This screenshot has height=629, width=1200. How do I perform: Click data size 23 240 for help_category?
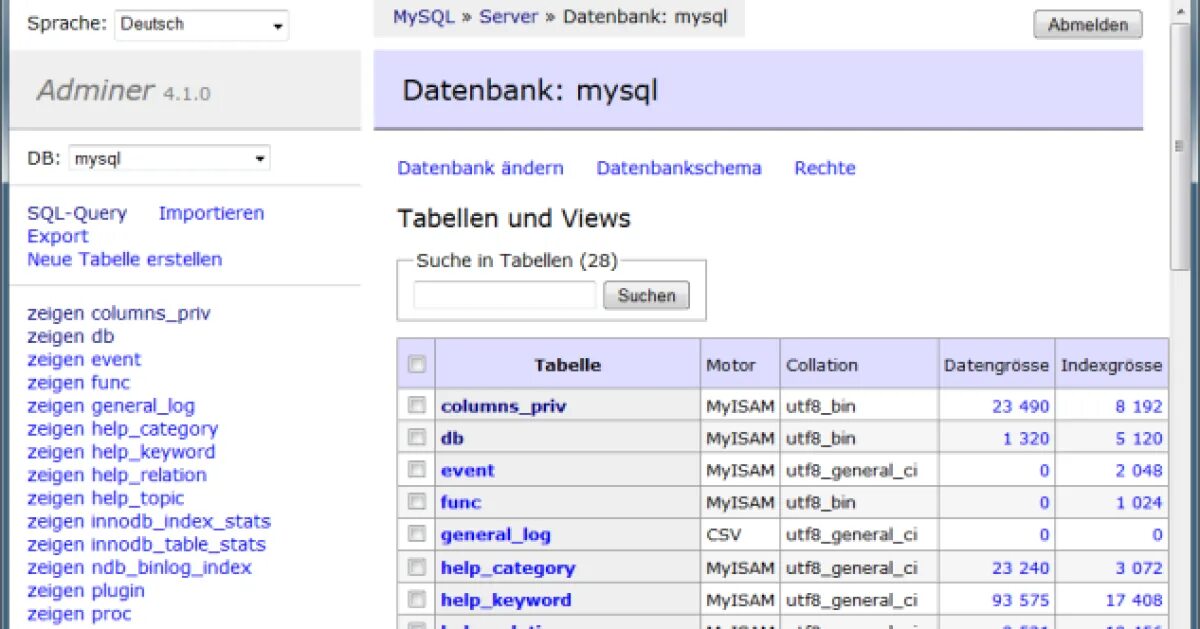(x=1021, y=568)
